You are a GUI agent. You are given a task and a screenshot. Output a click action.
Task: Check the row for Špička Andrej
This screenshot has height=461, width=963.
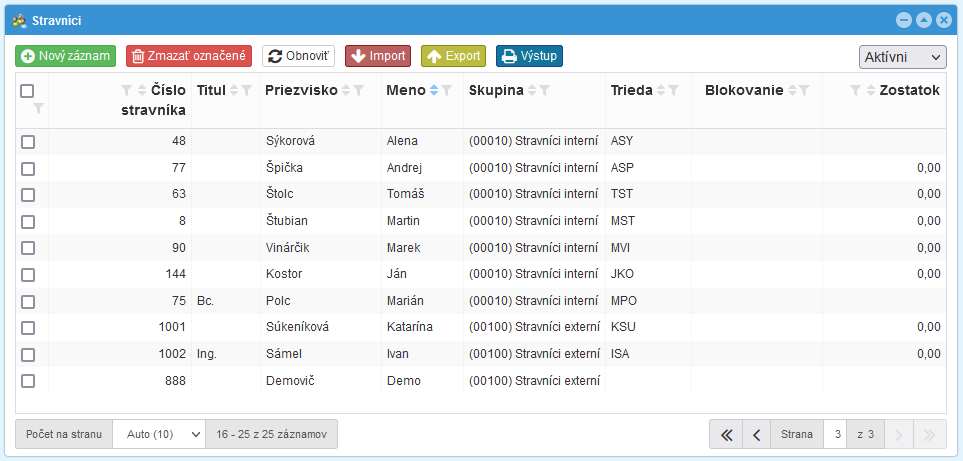tap(28, 168)
